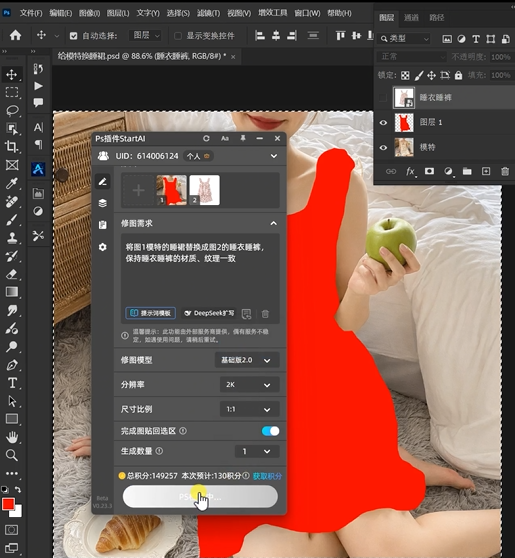Click the generate button at panel bottom
Screen dimensions: 515x558
200,497
